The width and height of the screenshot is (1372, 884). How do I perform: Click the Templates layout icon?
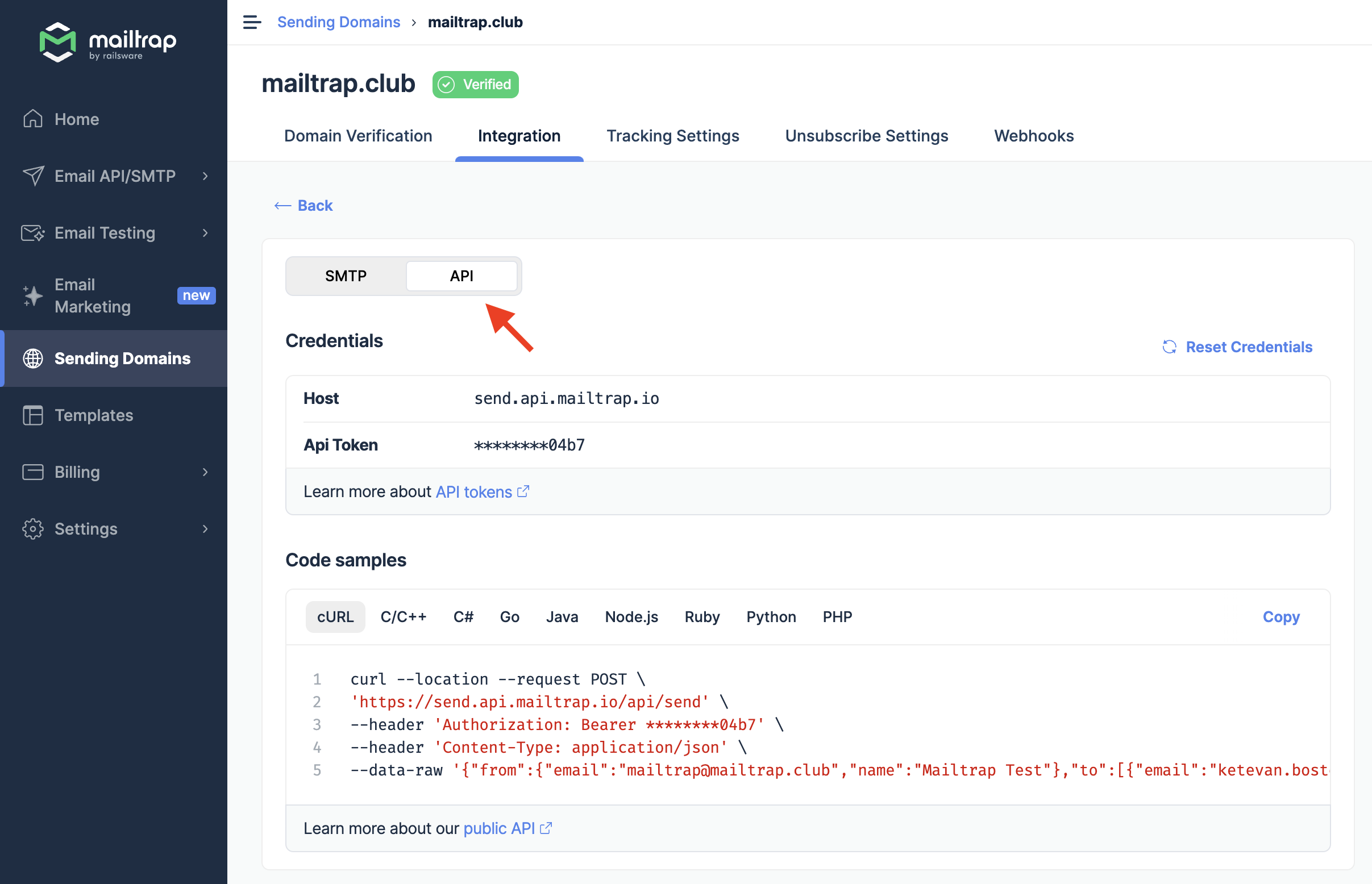point(33,415)
